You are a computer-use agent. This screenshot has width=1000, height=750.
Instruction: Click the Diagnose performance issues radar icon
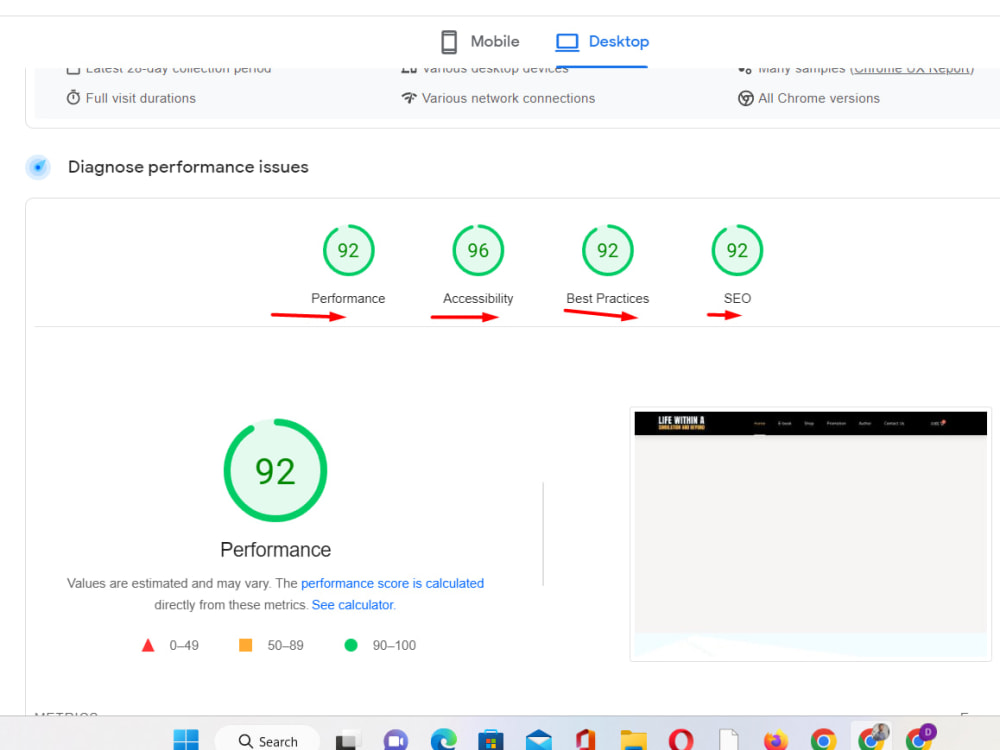[x=38, y=167]
